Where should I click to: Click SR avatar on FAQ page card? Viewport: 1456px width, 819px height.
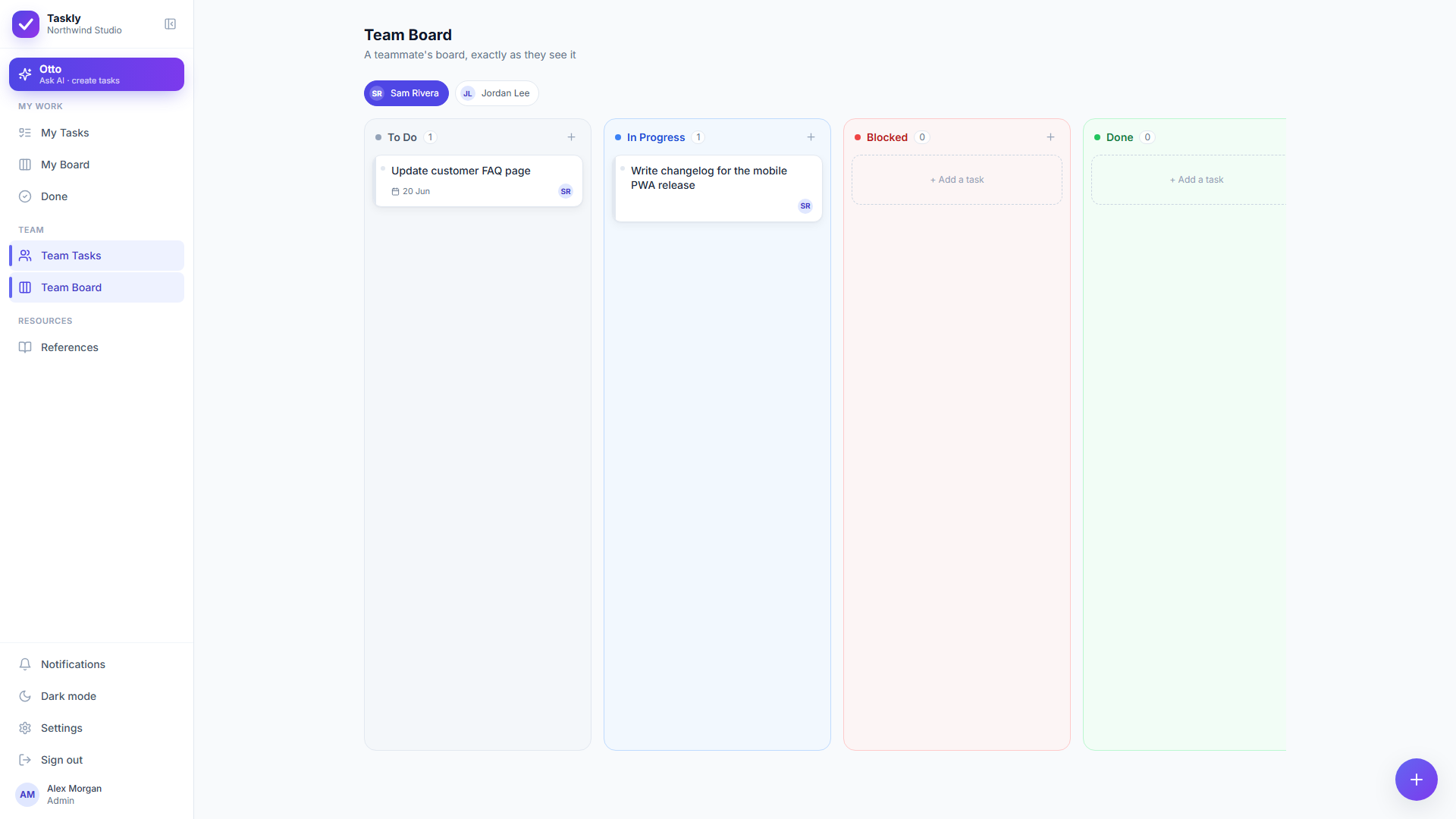[x=566, y=192]
